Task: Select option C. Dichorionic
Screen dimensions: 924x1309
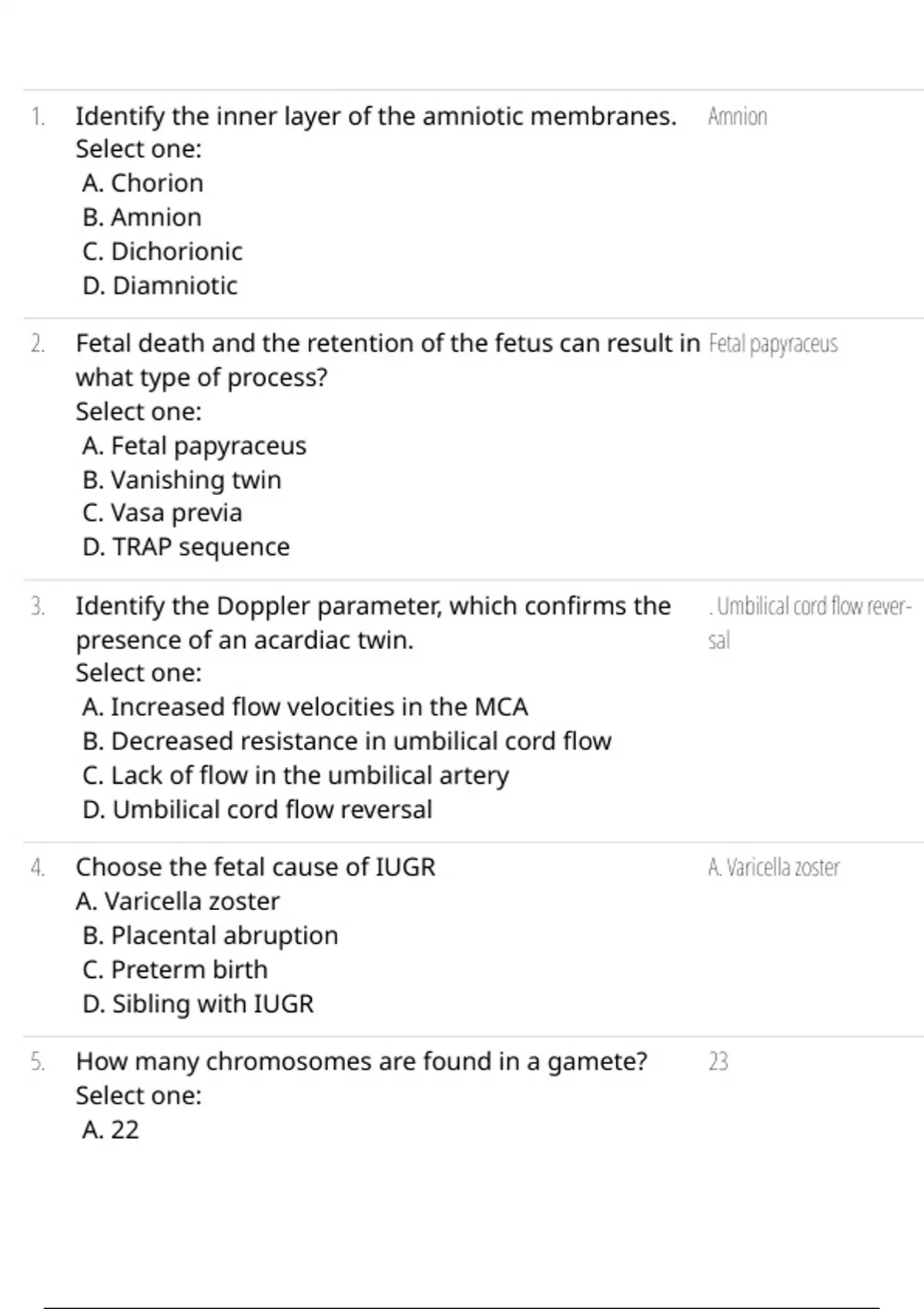Action: 162,251
